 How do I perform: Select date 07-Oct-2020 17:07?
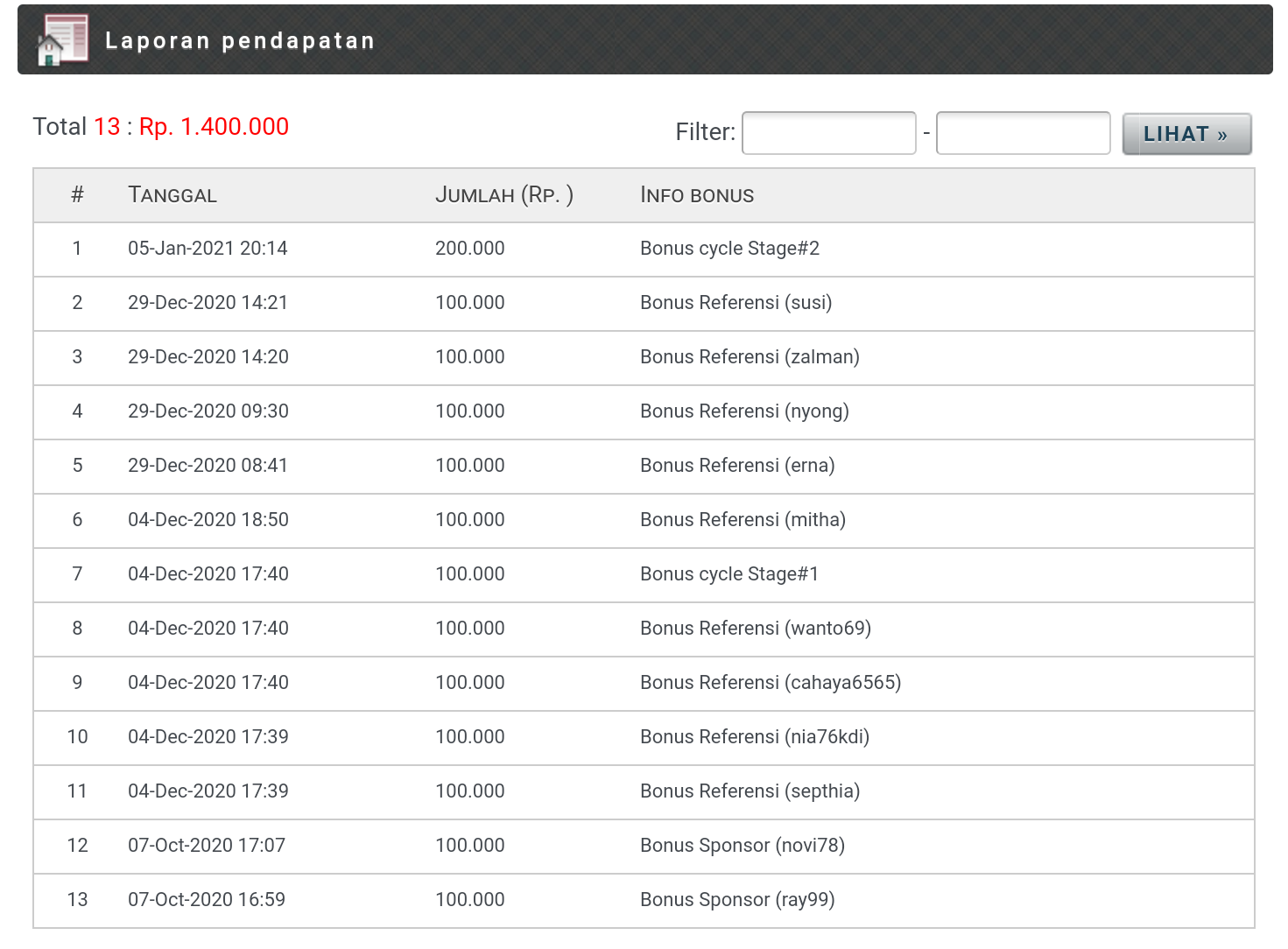point(207,846)
